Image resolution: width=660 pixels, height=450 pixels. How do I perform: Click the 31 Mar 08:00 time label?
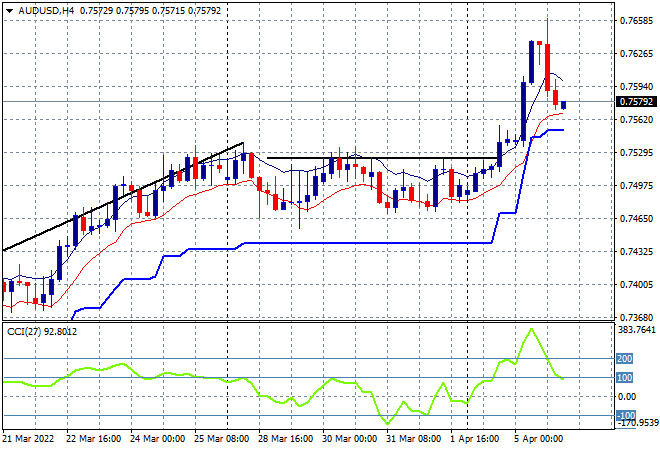pyautogui.click(x=413, y=439)
